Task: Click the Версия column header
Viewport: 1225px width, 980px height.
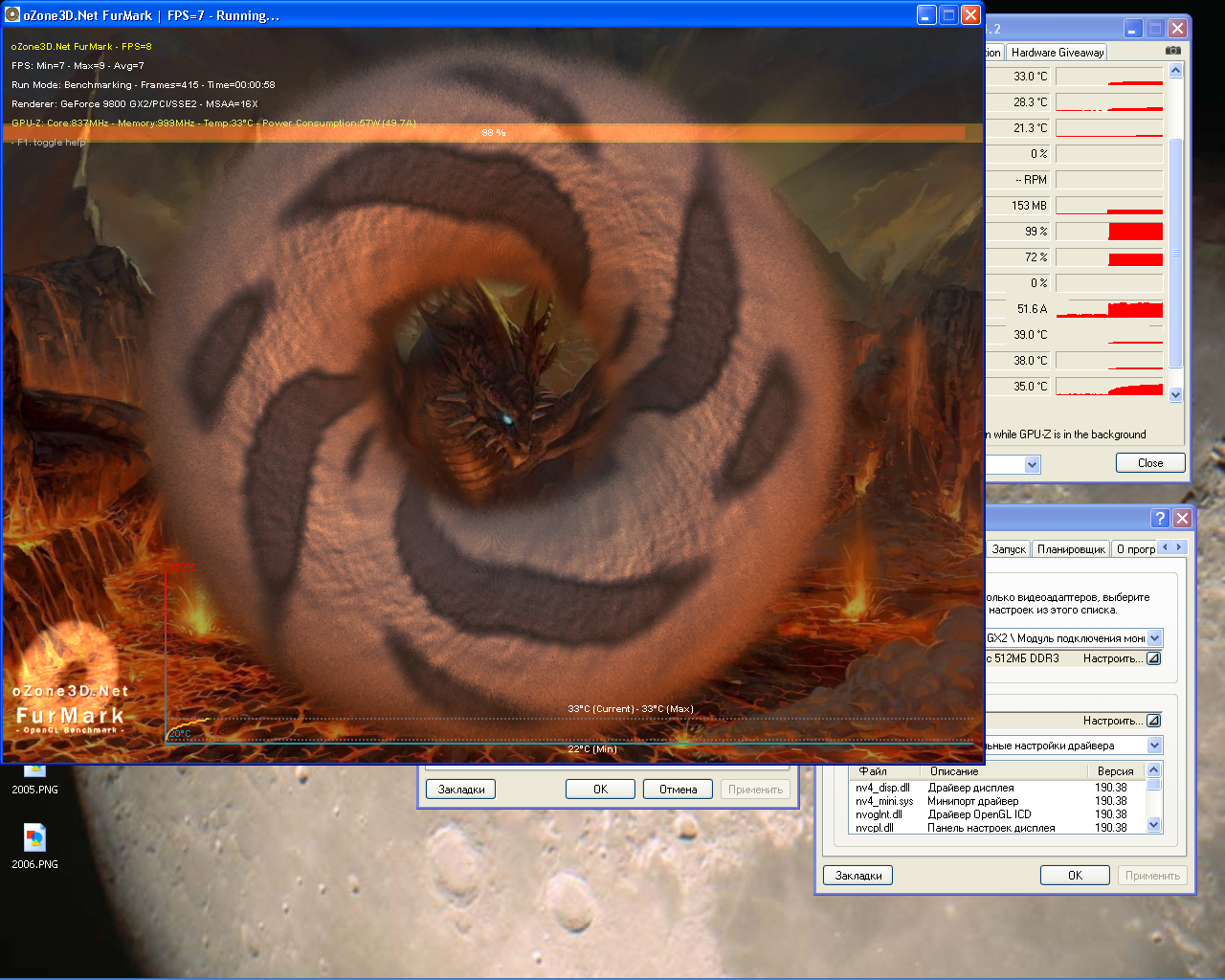Action: [x=1115, y=771]
